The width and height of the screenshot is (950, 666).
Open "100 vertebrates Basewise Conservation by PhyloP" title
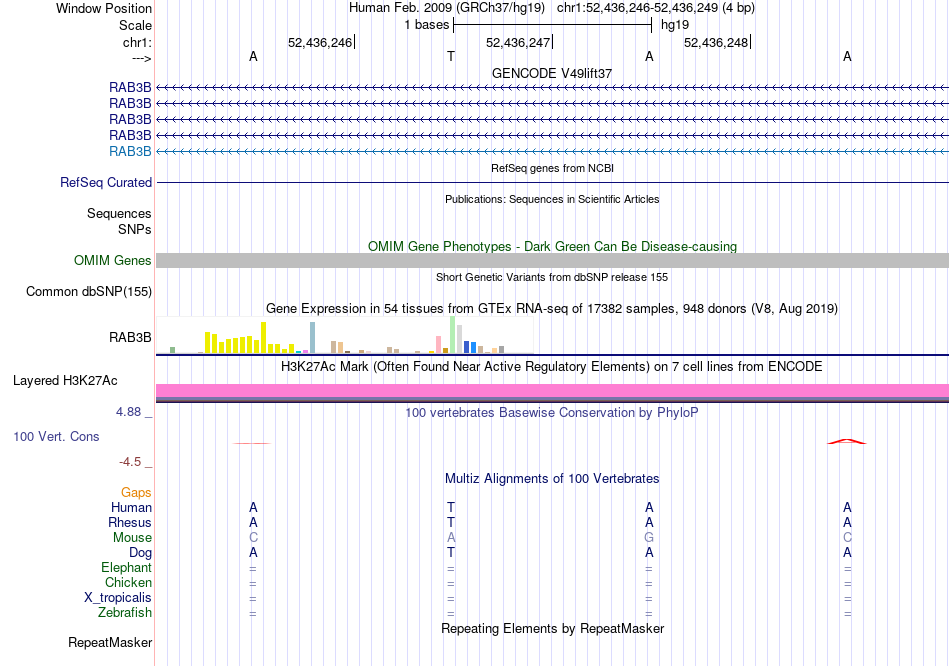[552, 413]
